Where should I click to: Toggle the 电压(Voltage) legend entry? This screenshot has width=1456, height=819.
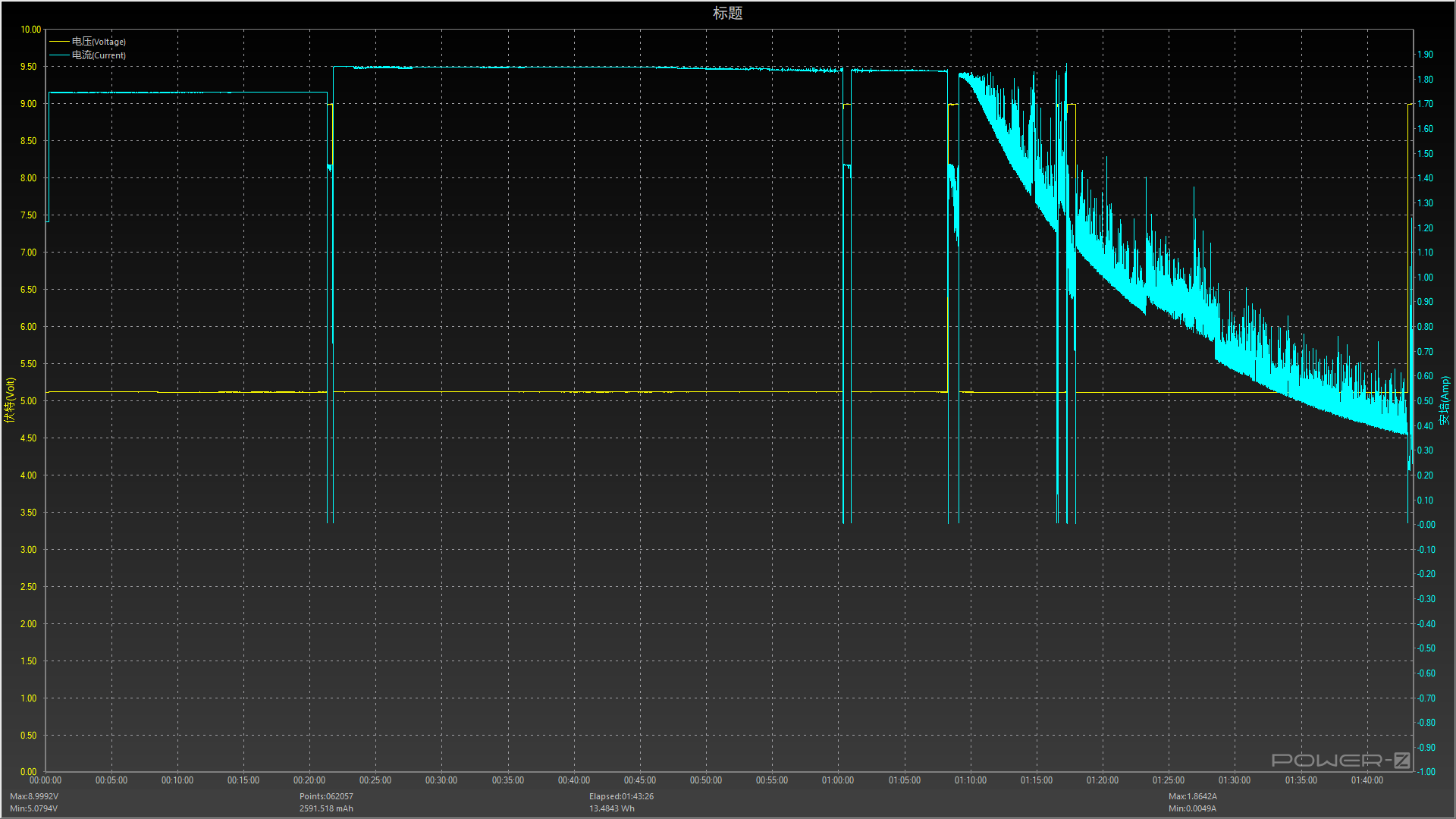(x=99, y=42)
